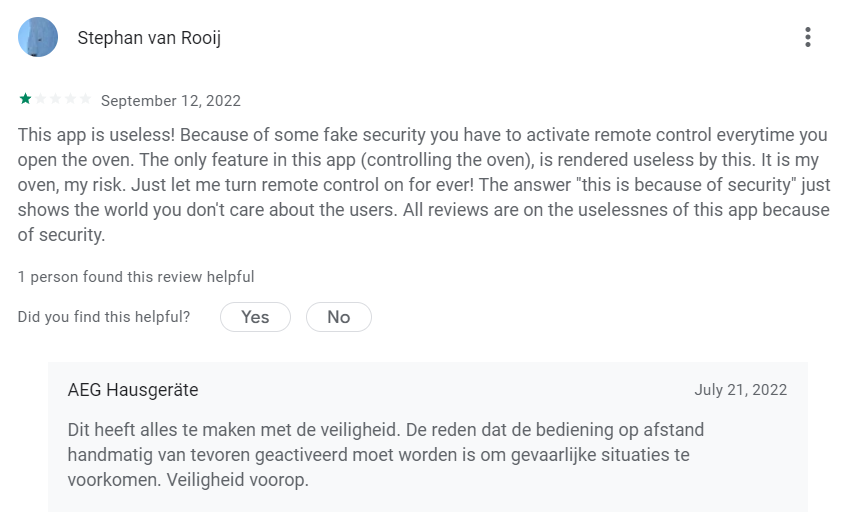The image size is (857, 521).
Task: Click the review date September 12, 2022
Action: [x=171, y=101]
